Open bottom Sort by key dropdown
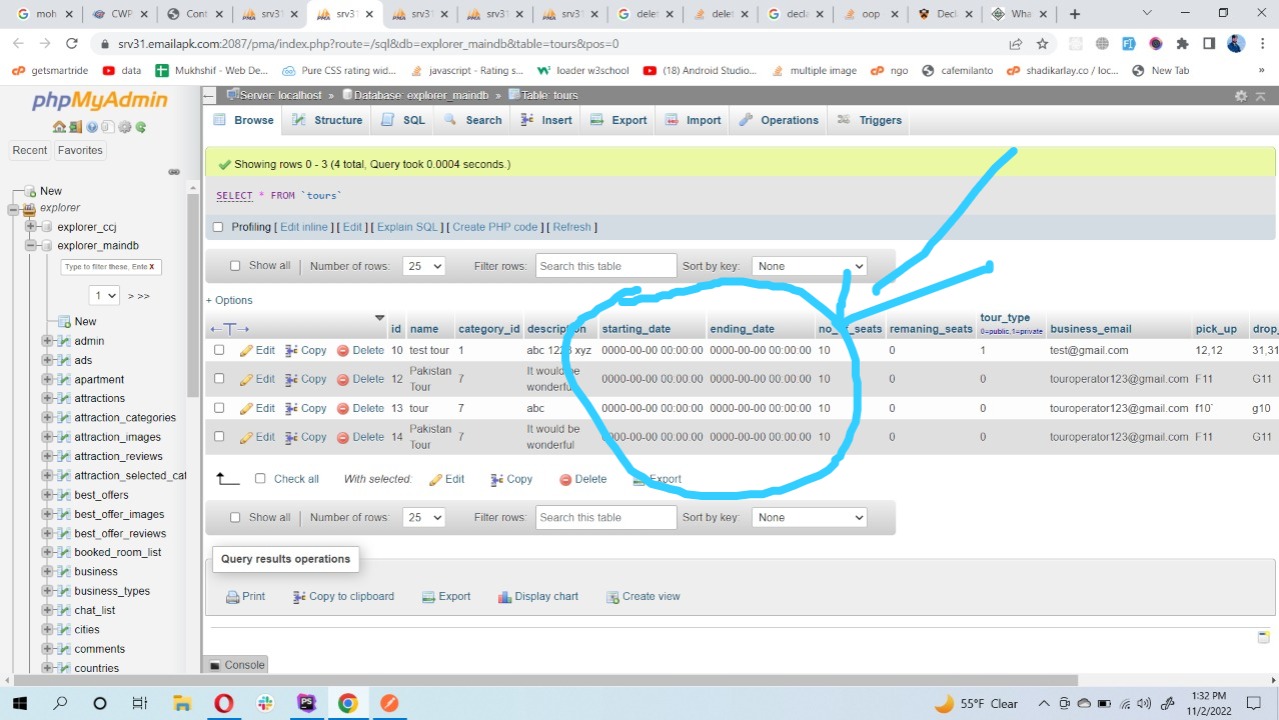 pyautogui.click(x=809, y=518)
